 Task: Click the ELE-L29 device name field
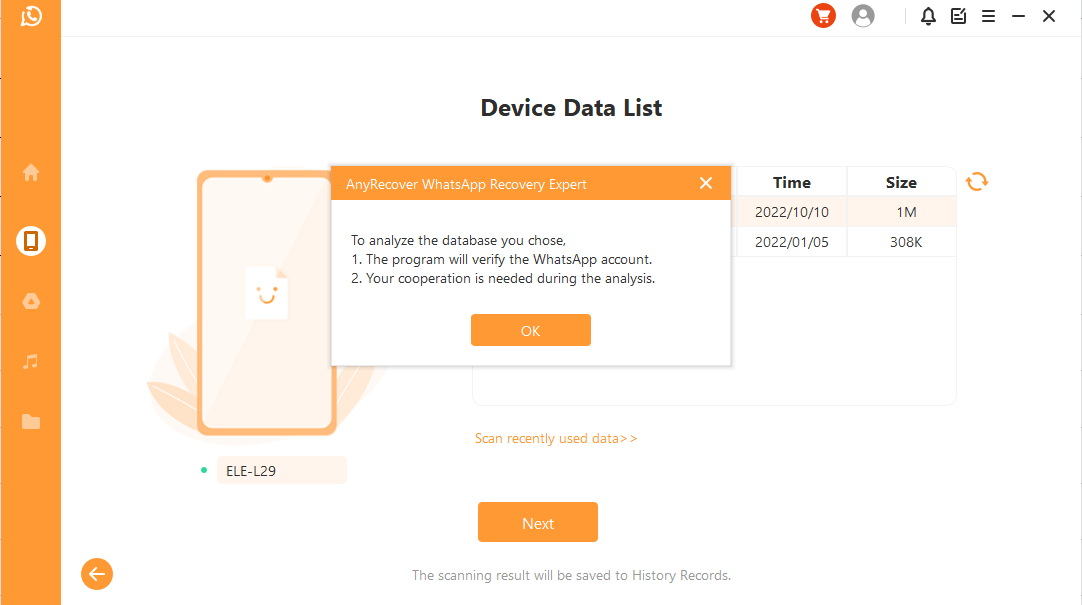tap(281, 470)
